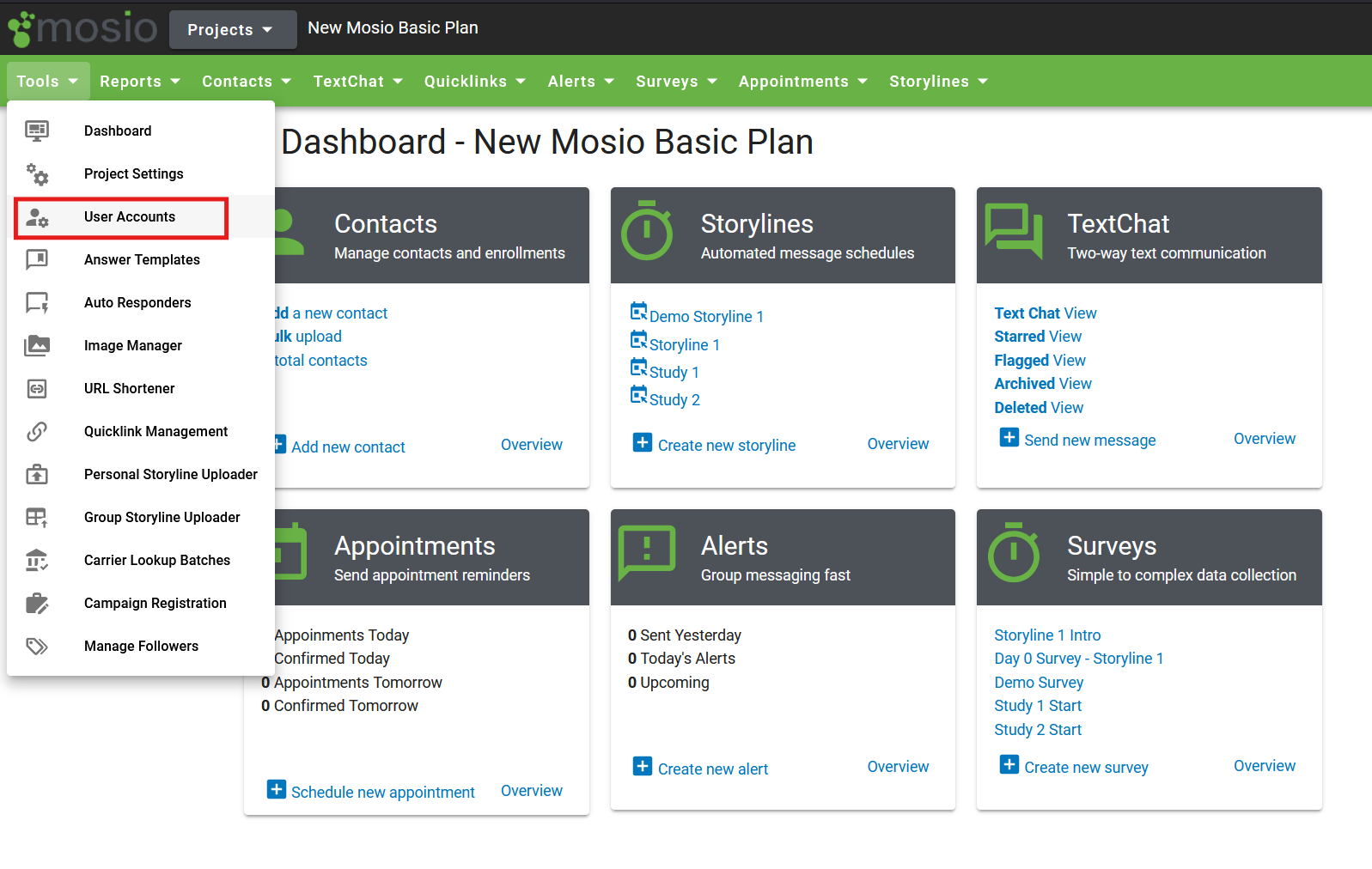Click the Project Settings gears icon
This screenshot has height=869, width=1372.
tap(37, 174)
